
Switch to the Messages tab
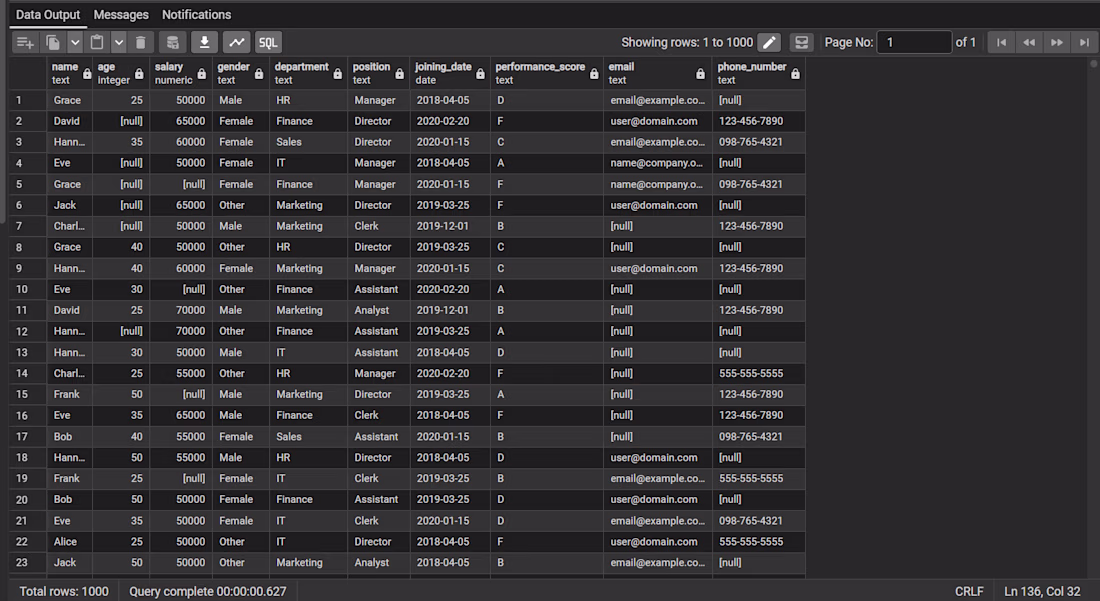121,15
